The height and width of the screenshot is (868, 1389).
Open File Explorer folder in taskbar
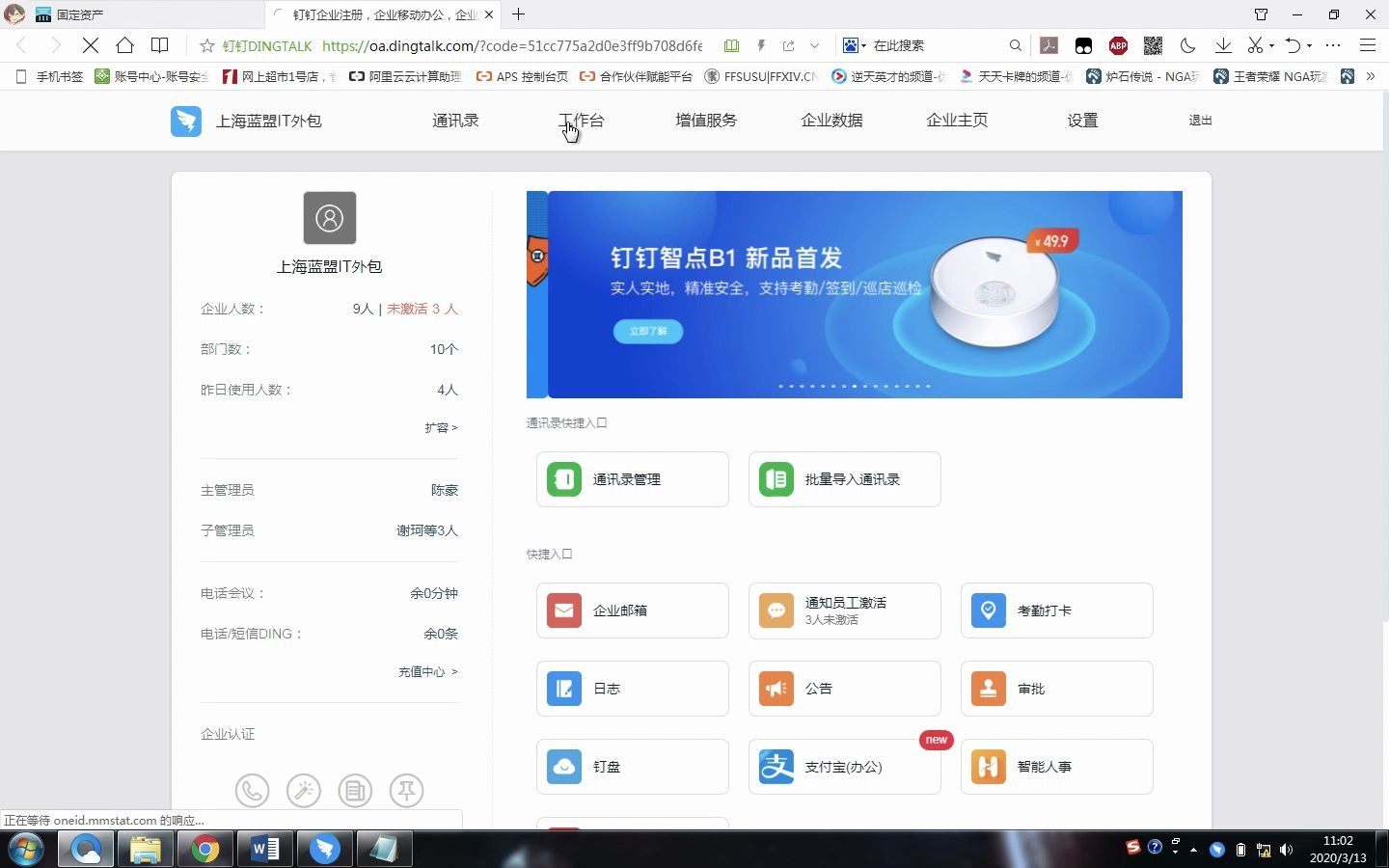[145, 850]
